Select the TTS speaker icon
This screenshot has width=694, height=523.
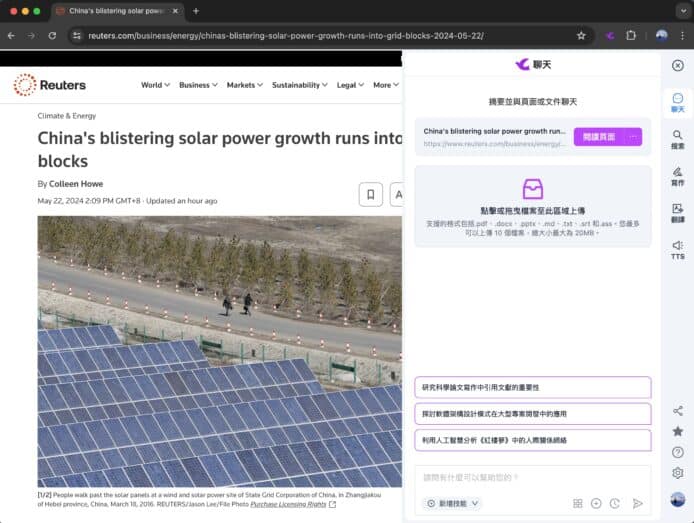(x=677, y=248)
